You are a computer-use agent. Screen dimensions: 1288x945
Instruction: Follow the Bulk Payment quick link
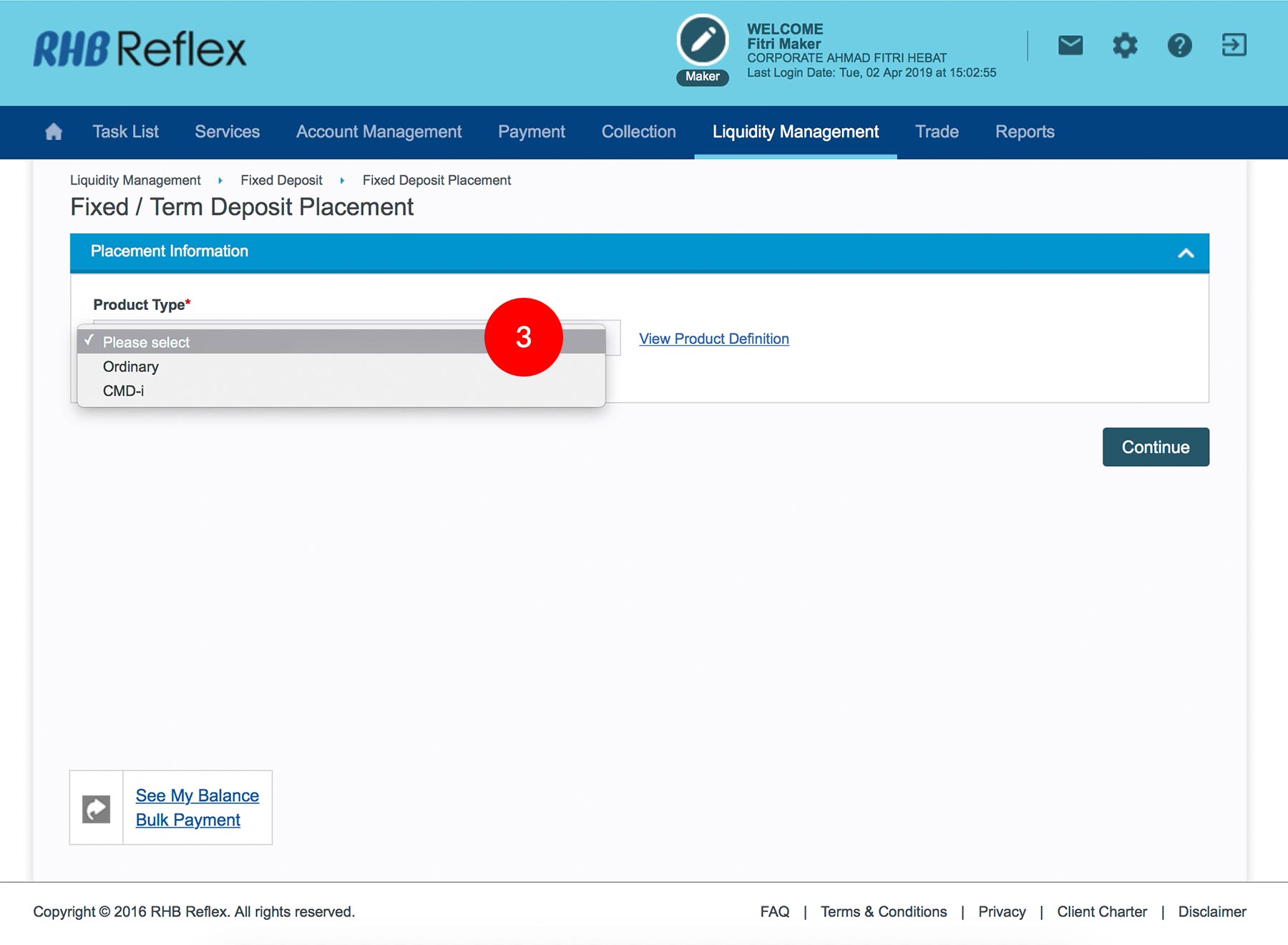pyautogui.click(x=187, y=820)
